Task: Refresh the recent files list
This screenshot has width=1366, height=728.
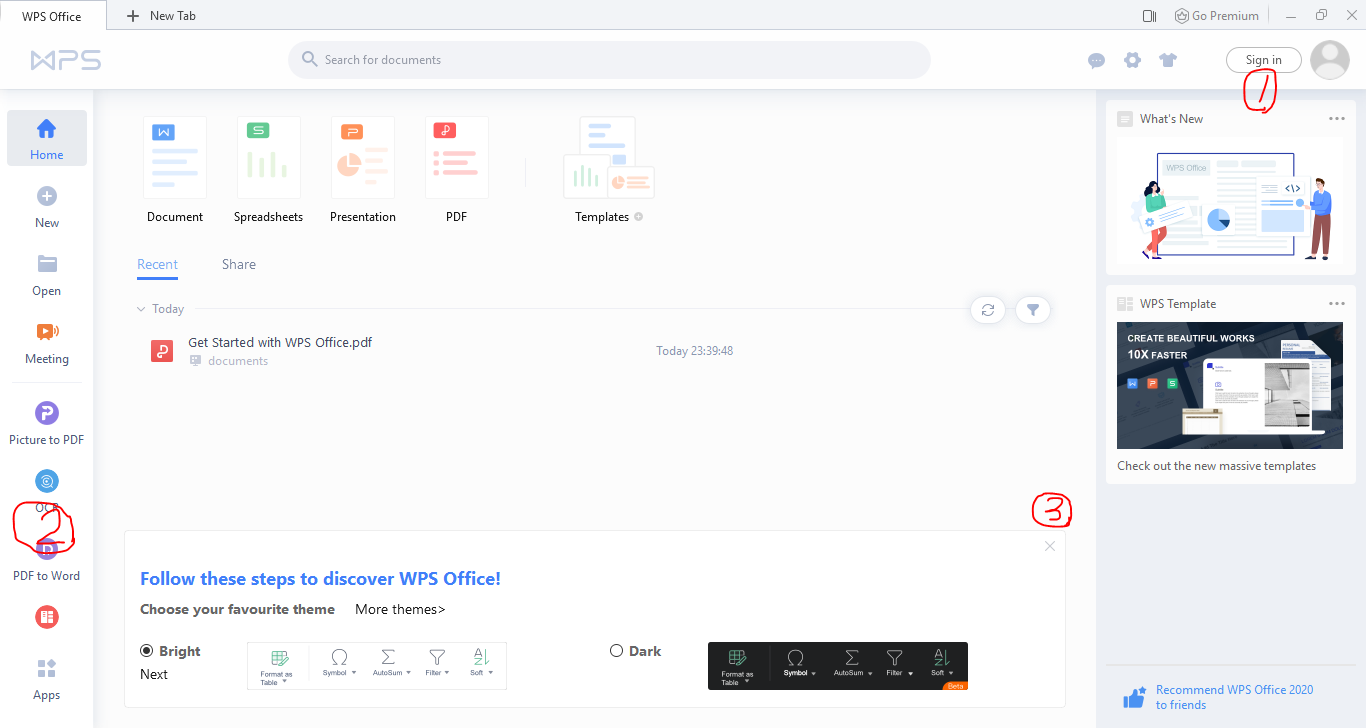Action: (988, 310)
